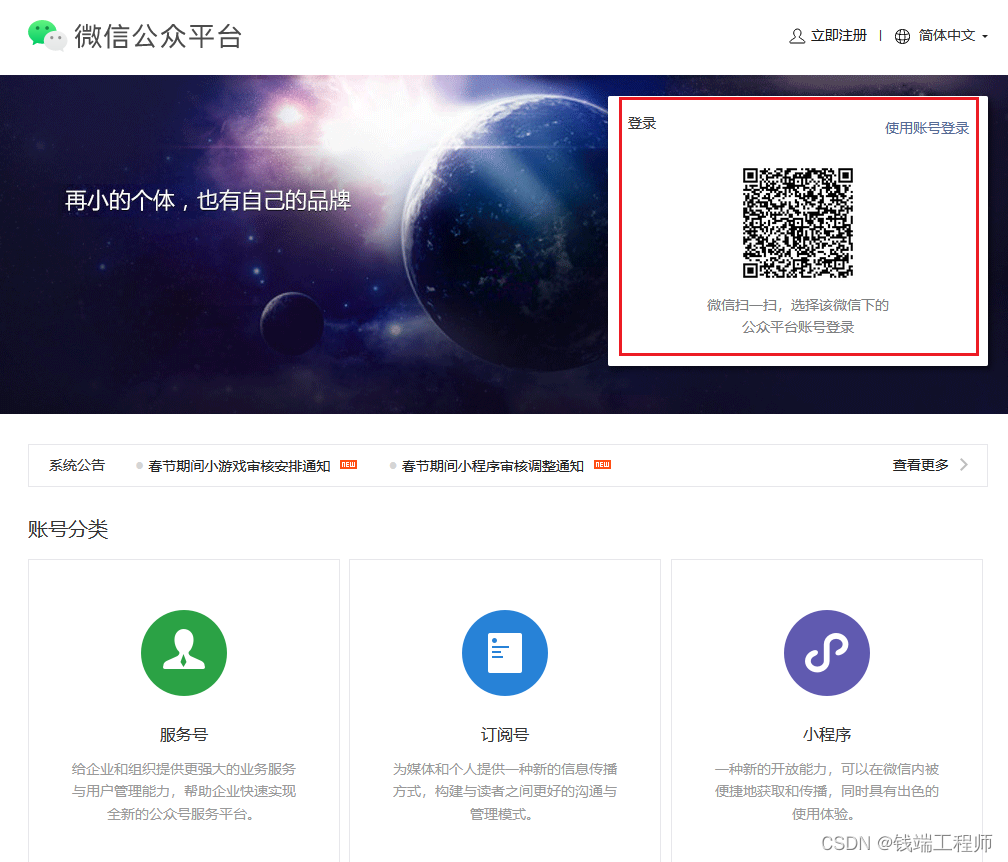Click the 微信扫一扫 instruction text

click(x=798, y=316)
